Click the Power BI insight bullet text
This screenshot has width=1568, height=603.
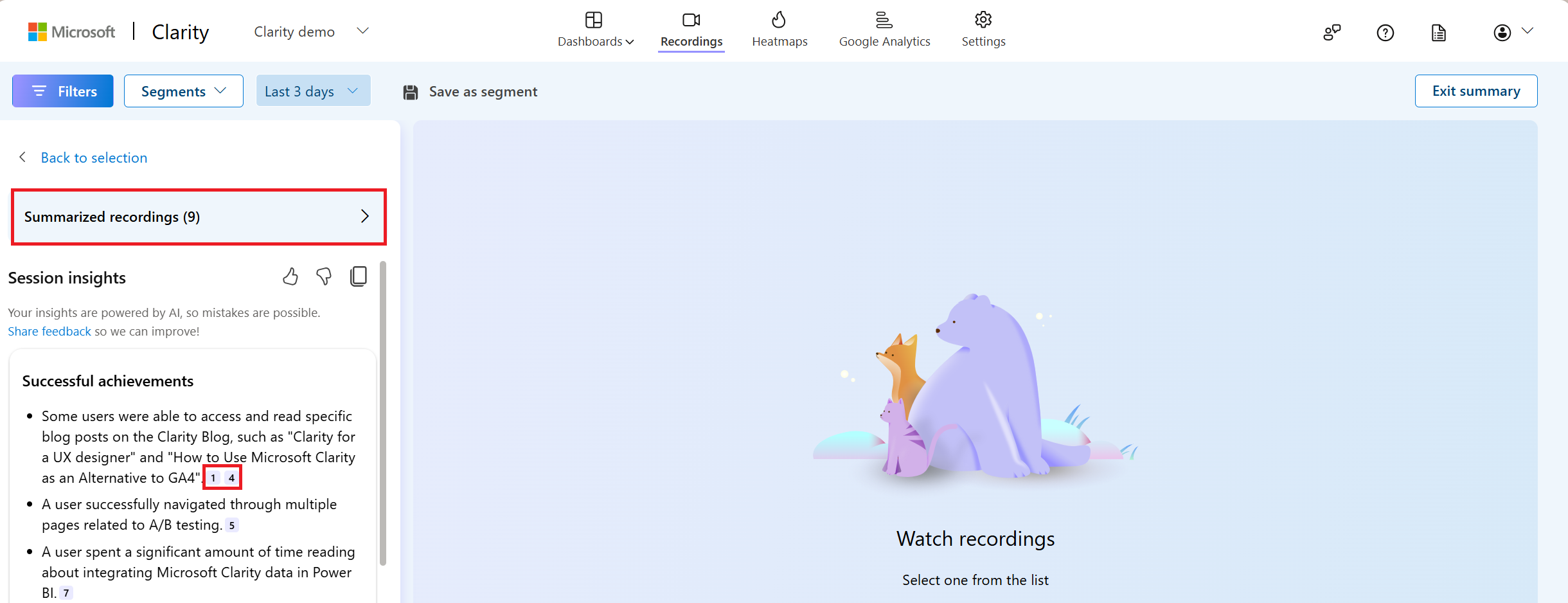point(198,572)
